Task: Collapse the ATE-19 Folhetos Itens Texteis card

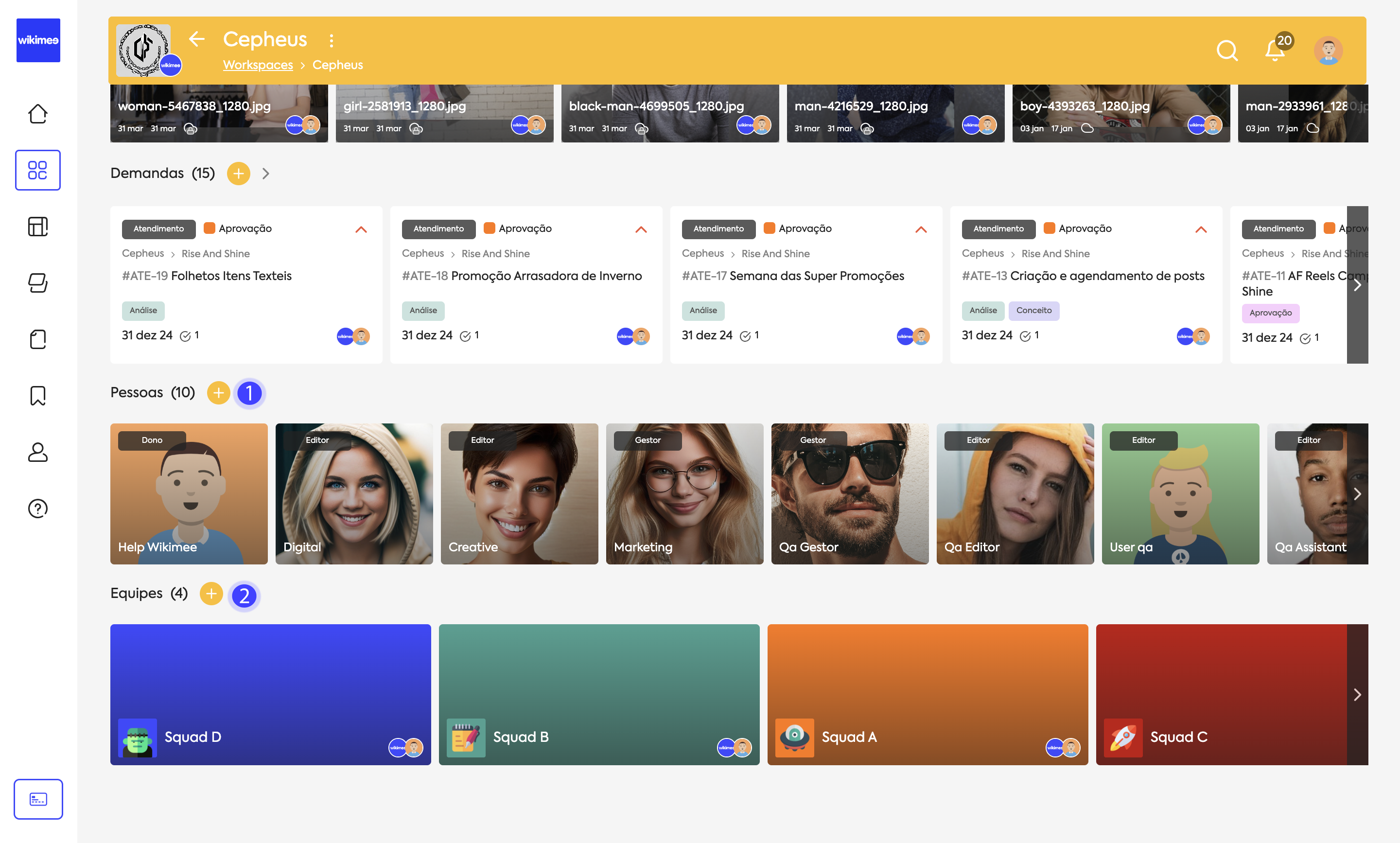Action: [x=361, y=229]
